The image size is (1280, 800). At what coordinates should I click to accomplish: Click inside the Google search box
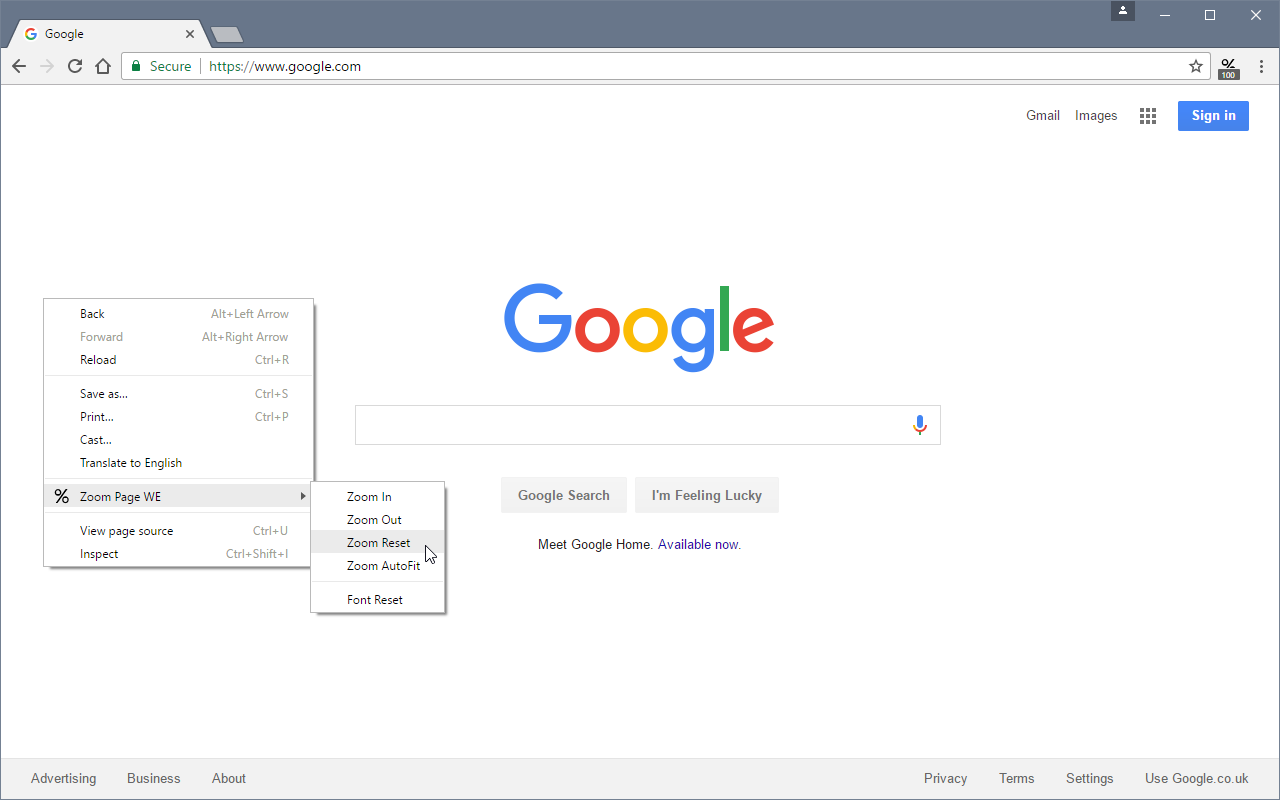pos(630,425)
